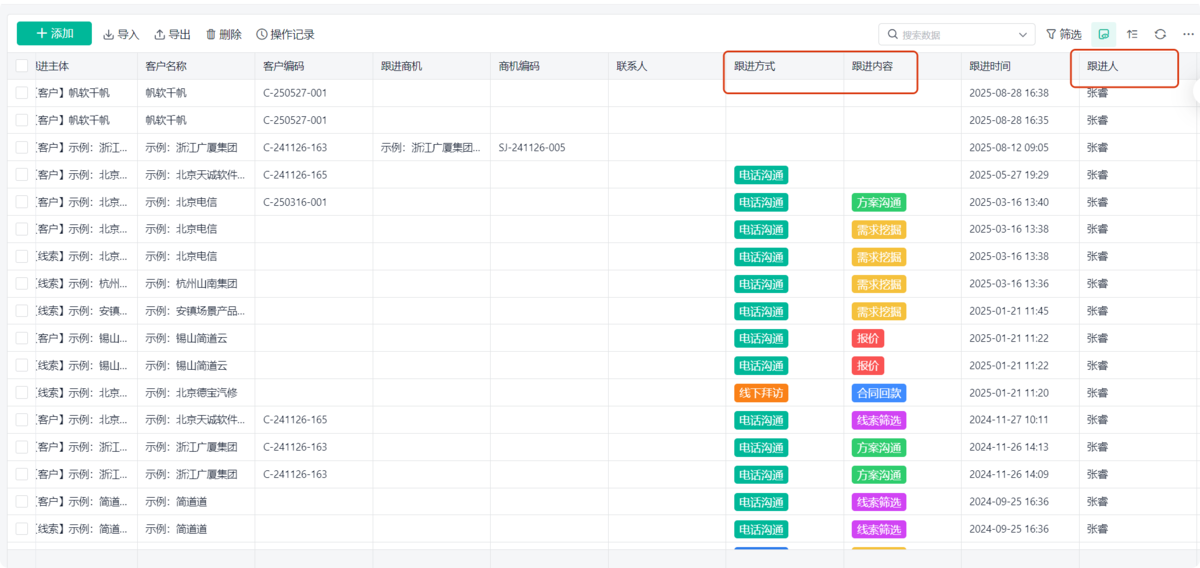Click the orange 线下拜访 tag
This screenshot has height=568, width=1200.
coord(761,393)
